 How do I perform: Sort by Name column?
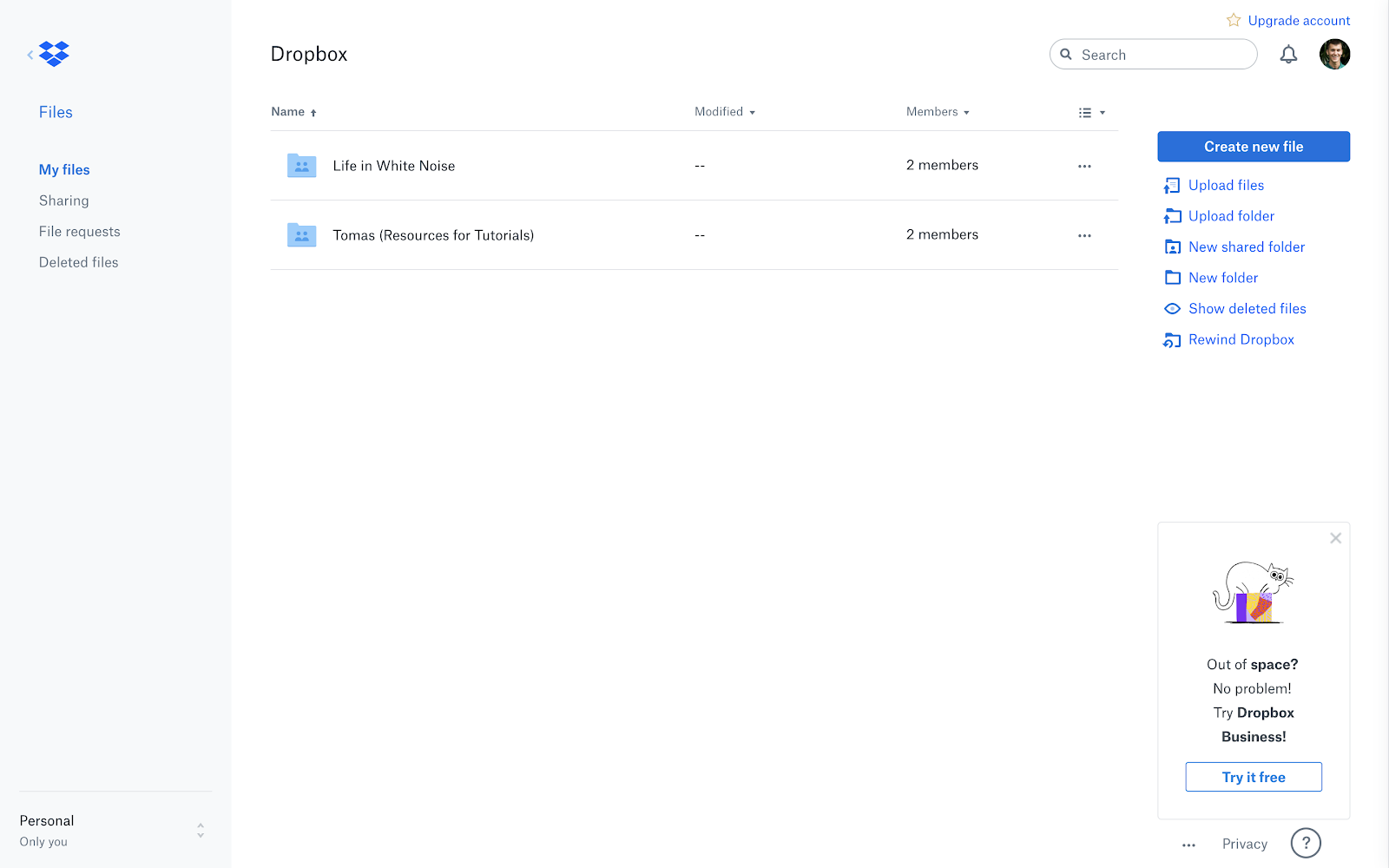tap(293, 112)
